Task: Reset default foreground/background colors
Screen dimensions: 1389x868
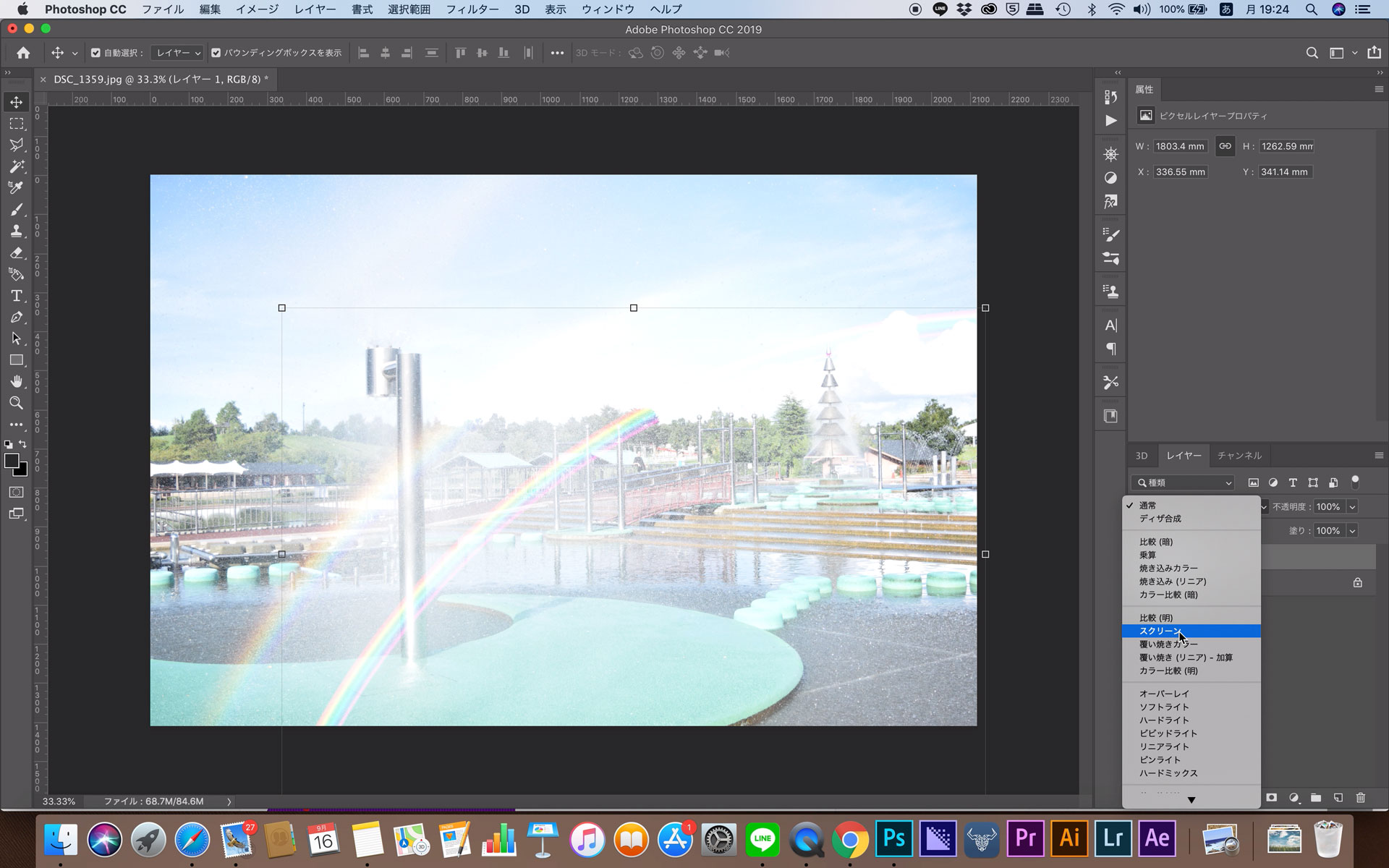Action: [x=8, y=444]
